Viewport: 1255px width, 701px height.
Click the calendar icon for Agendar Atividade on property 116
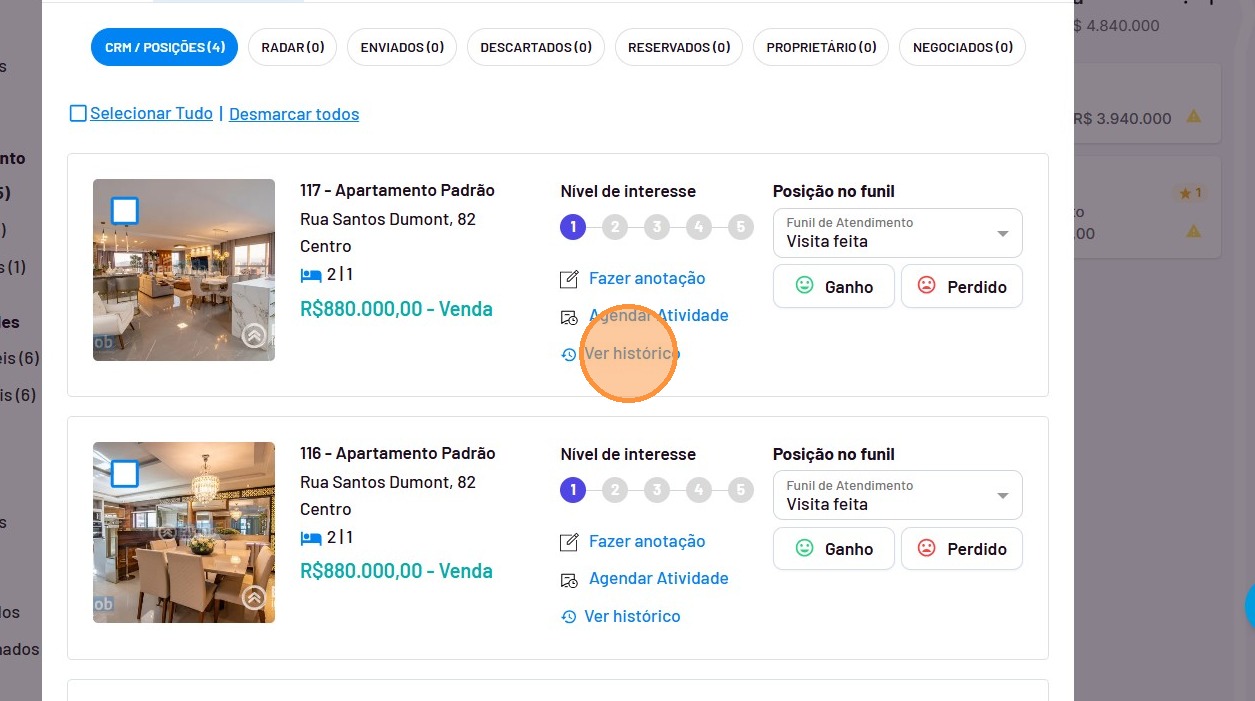(569, 580)
